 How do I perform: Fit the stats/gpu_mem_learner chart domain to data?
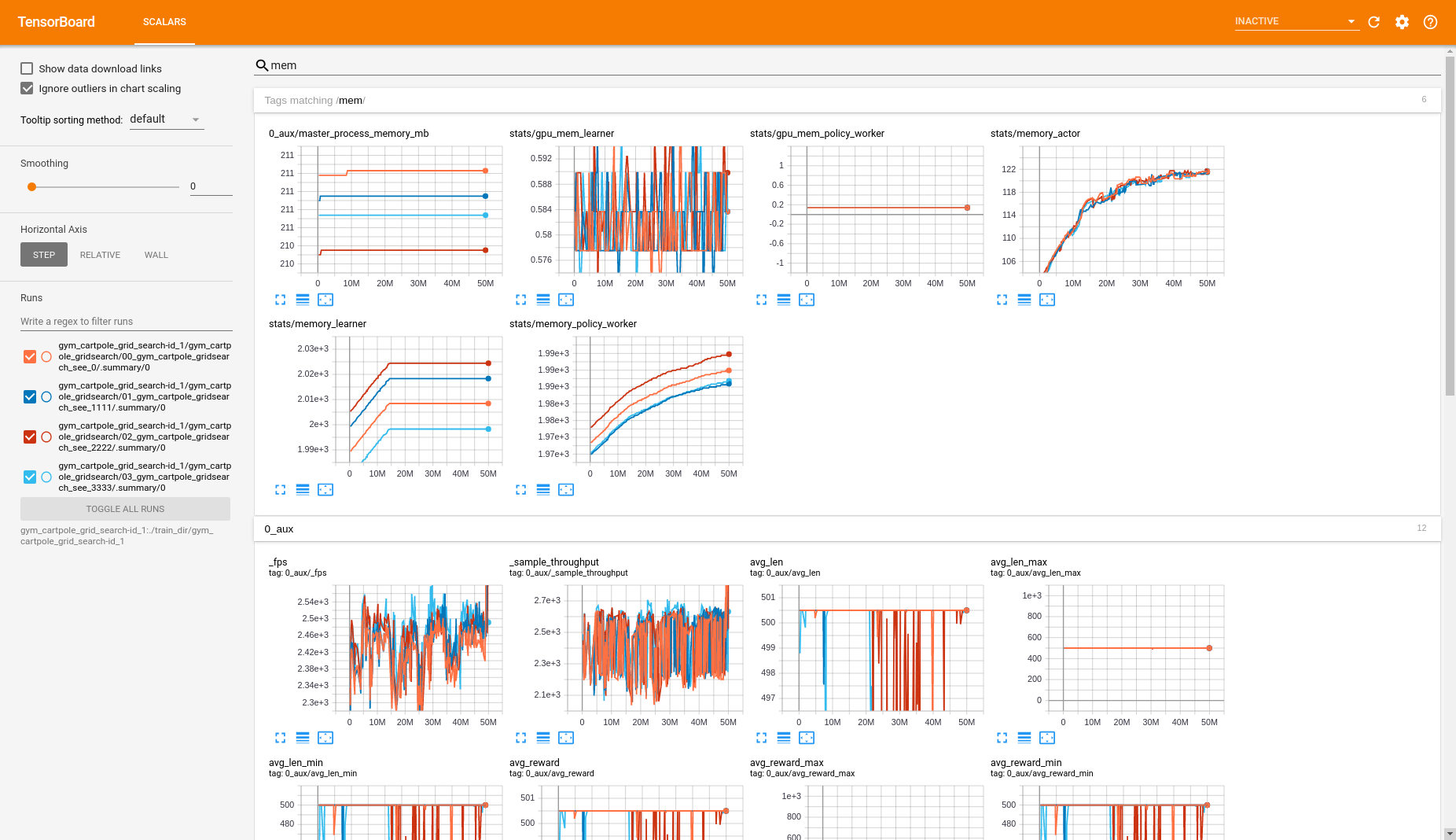pyautogui.click(x=566, y=300)
